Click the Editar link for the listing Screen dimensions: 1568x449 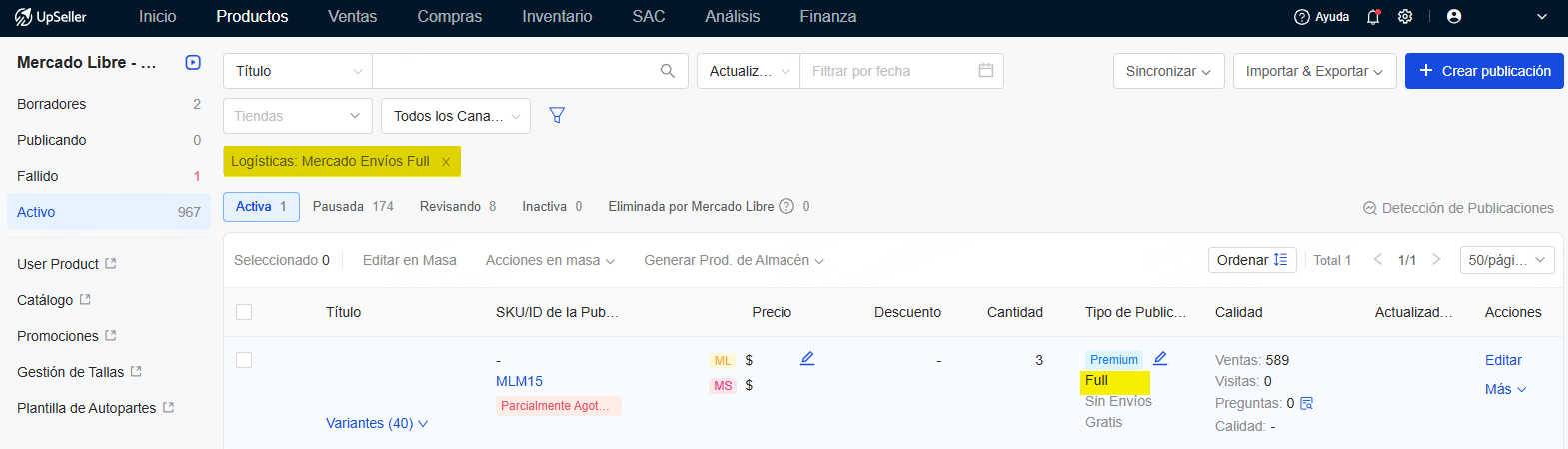click(x=1503, y=360)
